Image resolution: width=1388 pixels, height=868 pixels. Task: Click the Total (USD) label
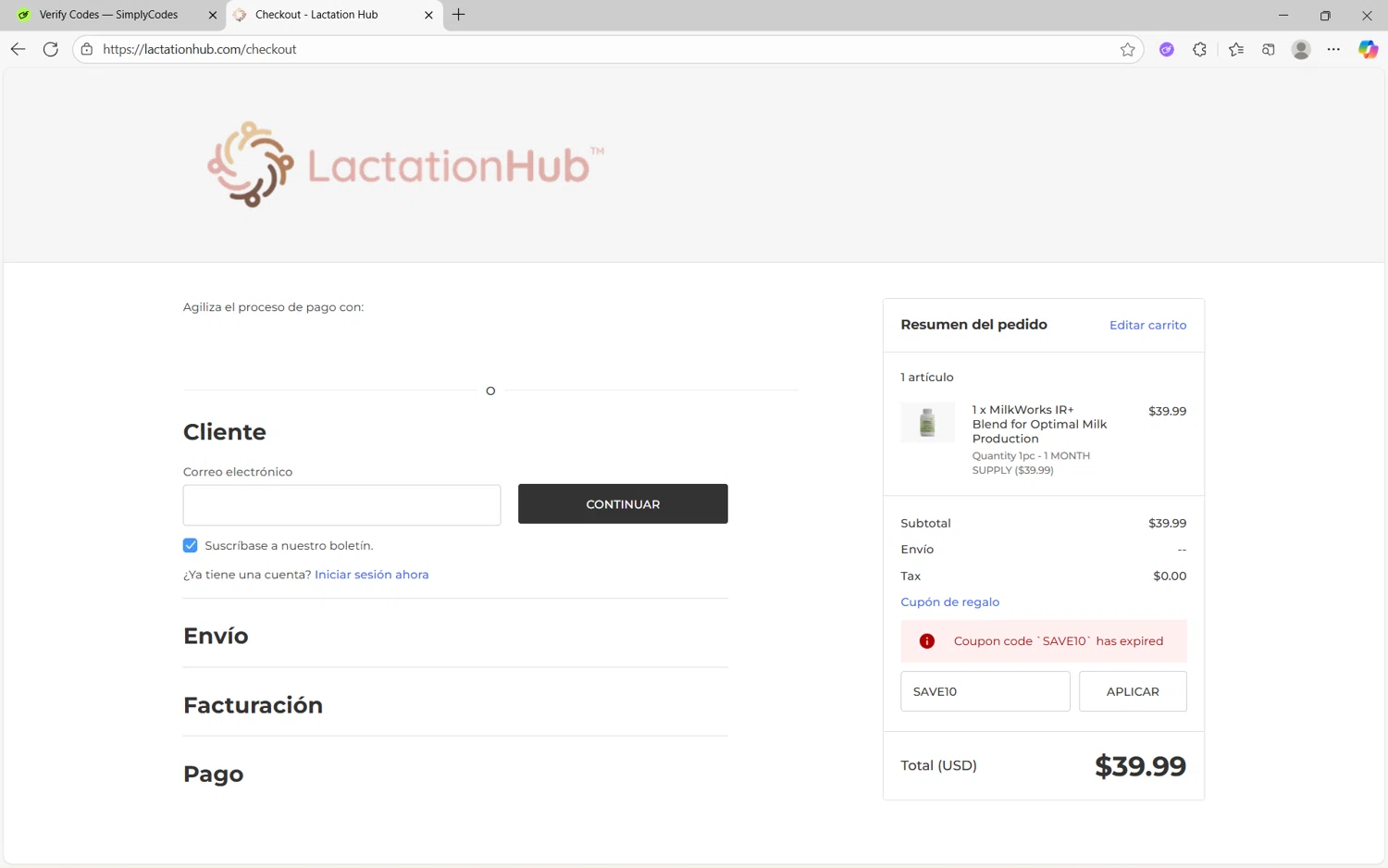click(938, 766)
